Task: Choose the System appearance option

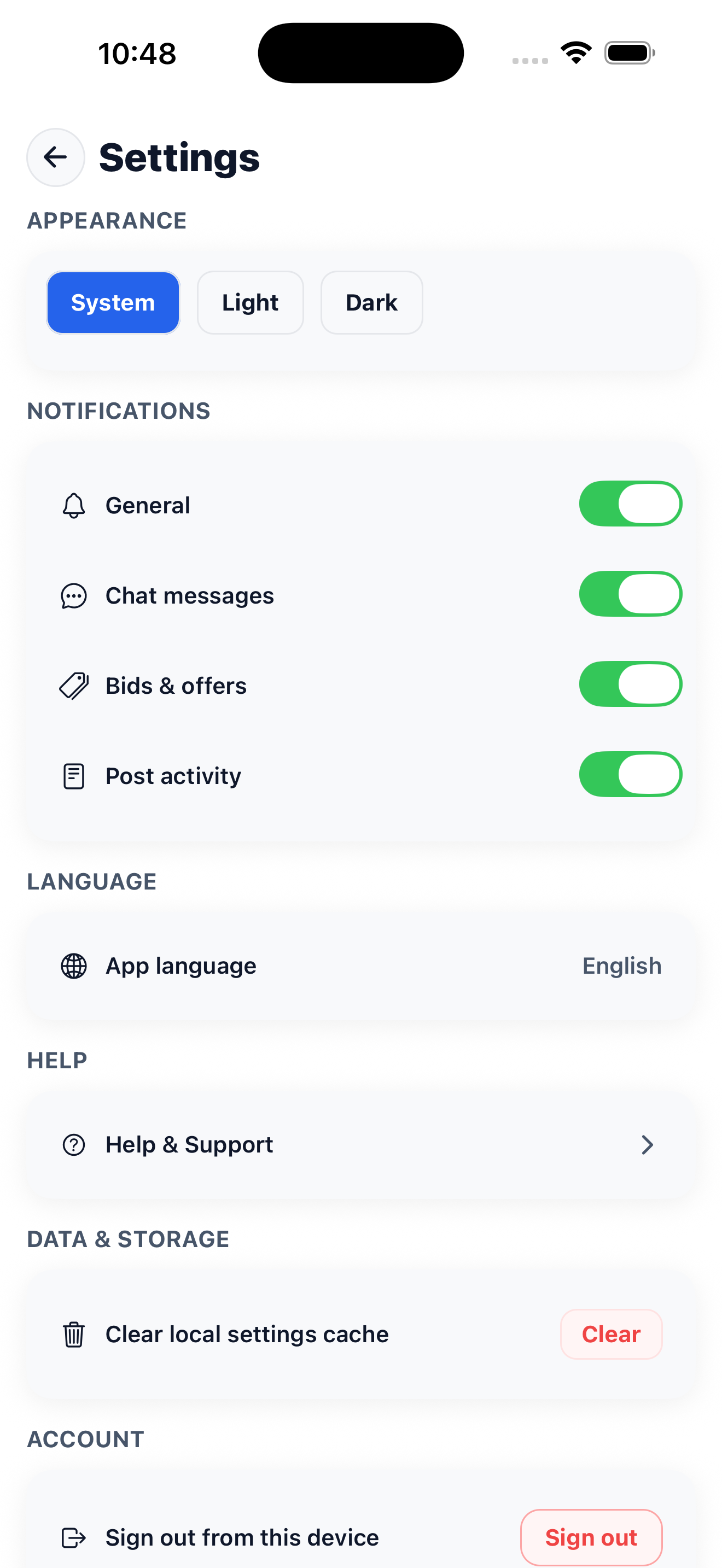Action: pyautogui.click(x=113, y=302)
